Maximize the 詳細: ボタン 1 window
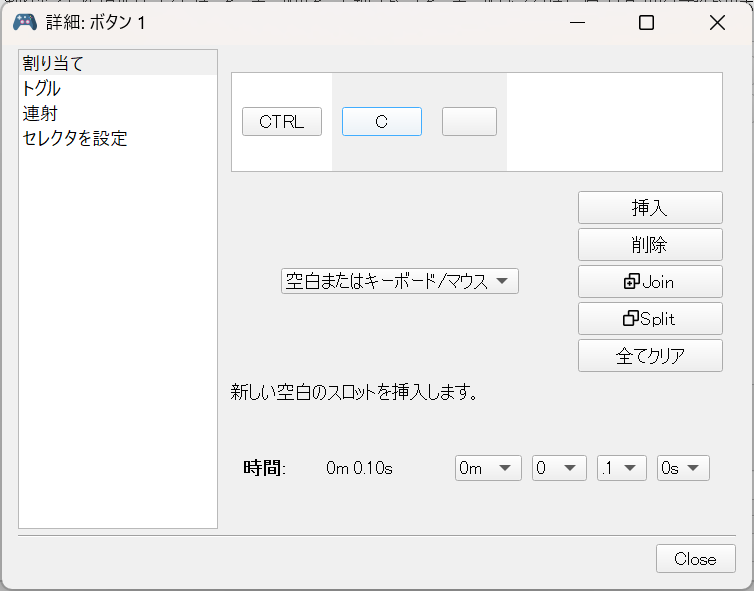Screen dimensions: 754x591 pyautogui.click(x=646, y=23)
